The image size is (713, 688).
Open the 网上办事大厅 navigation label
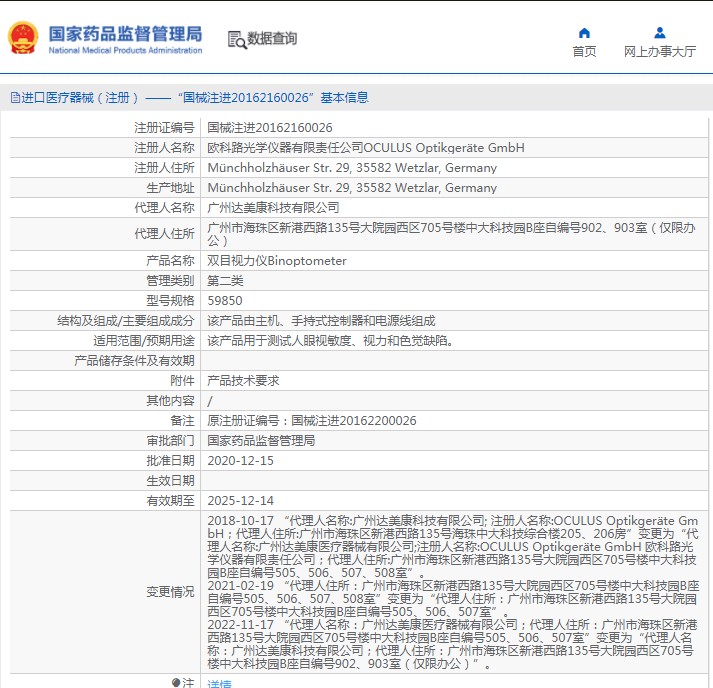[x=660, y=51]
